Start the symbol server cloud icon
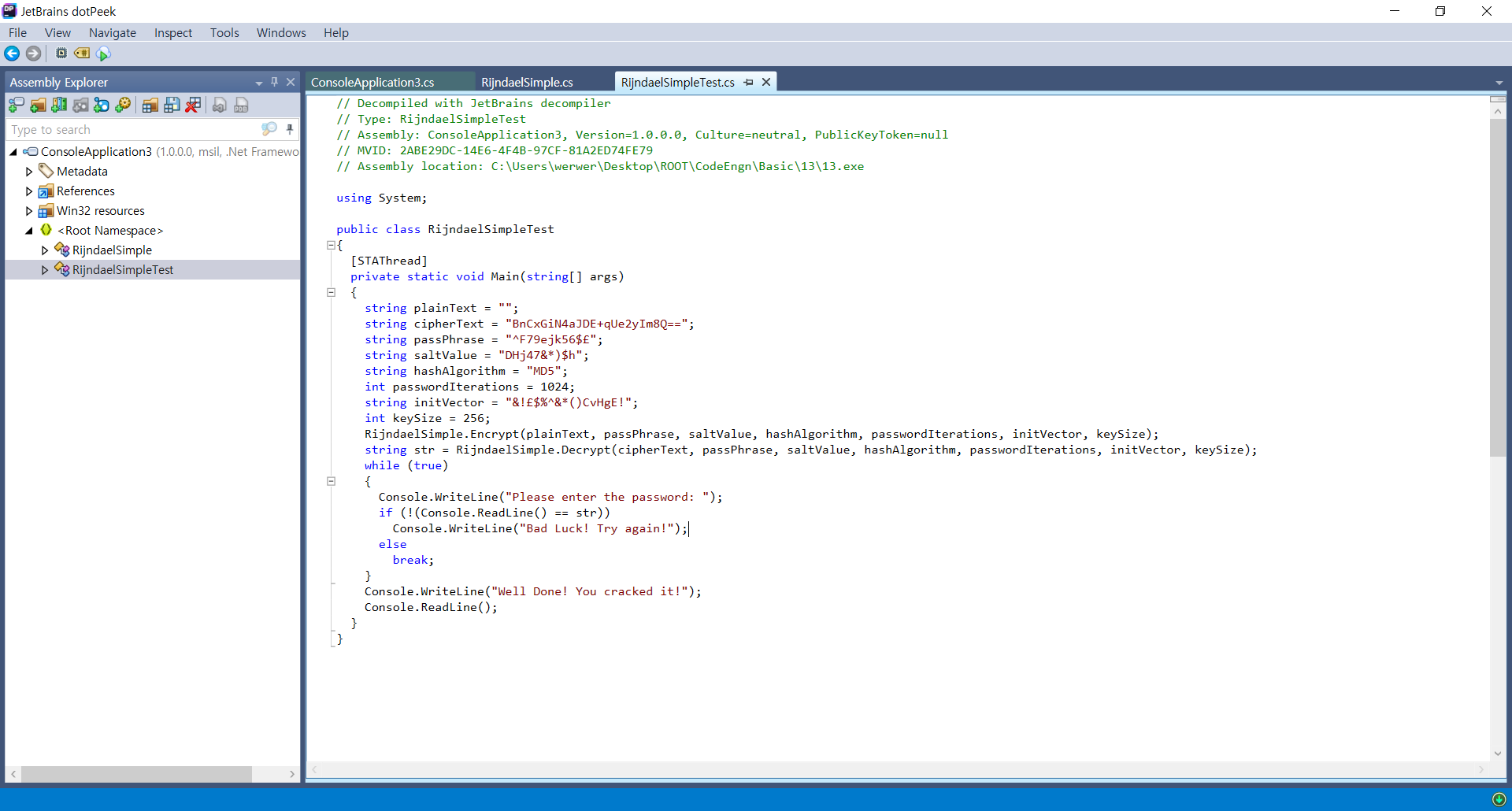The image size is (1512, 811). click(x=103, y=54)
